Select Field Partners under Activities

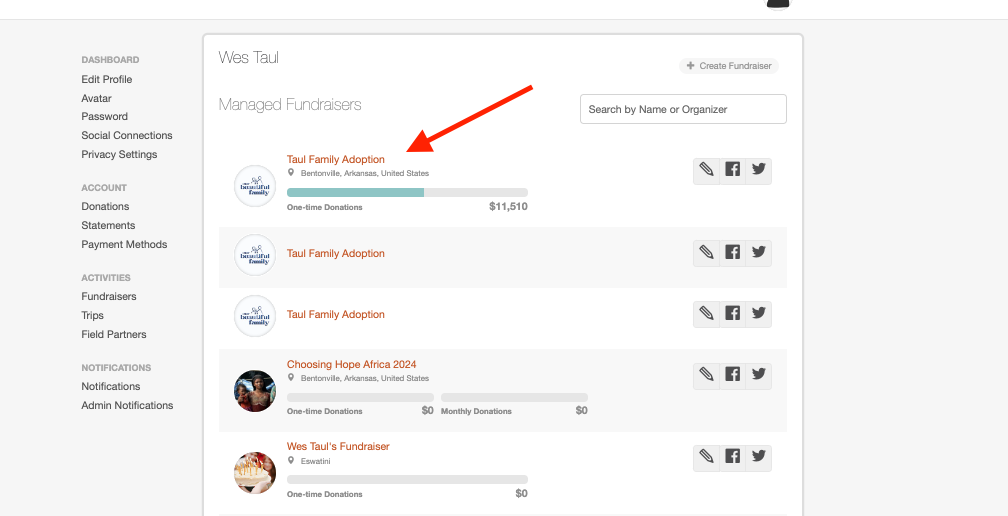pos(114,334)
